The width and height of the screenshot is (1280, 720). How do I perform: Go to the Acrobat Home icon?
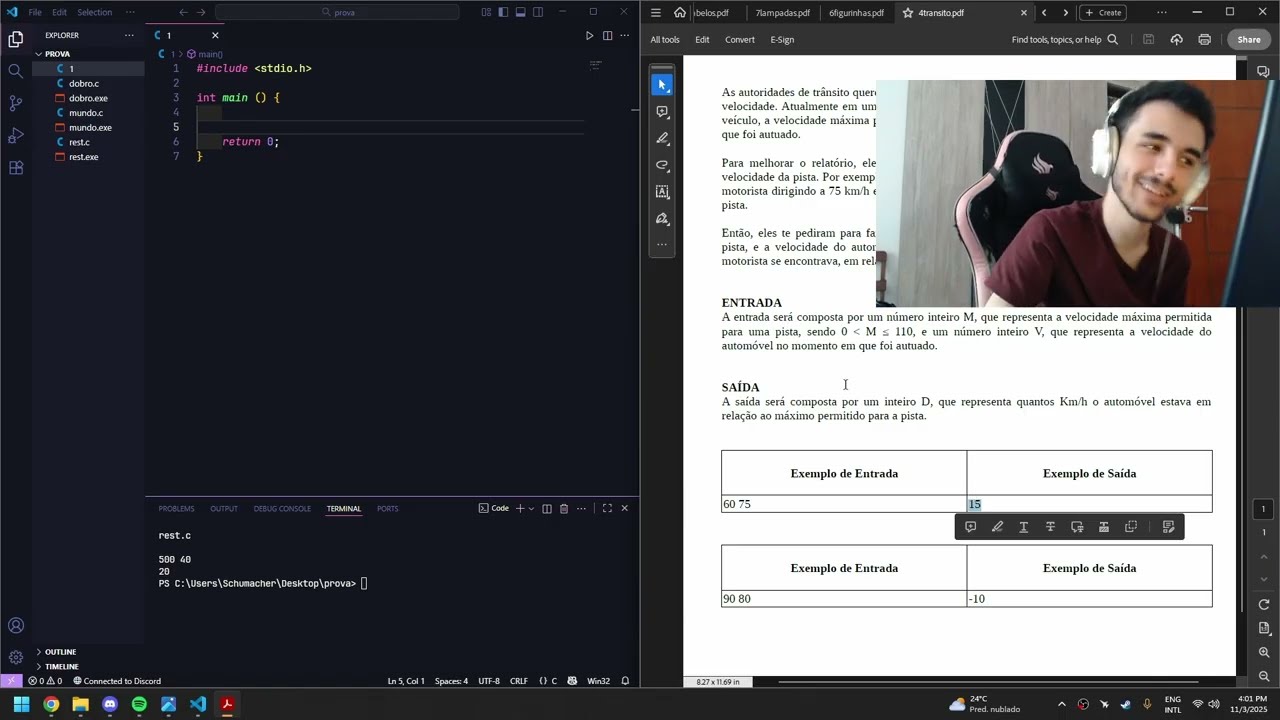[680, 13]
